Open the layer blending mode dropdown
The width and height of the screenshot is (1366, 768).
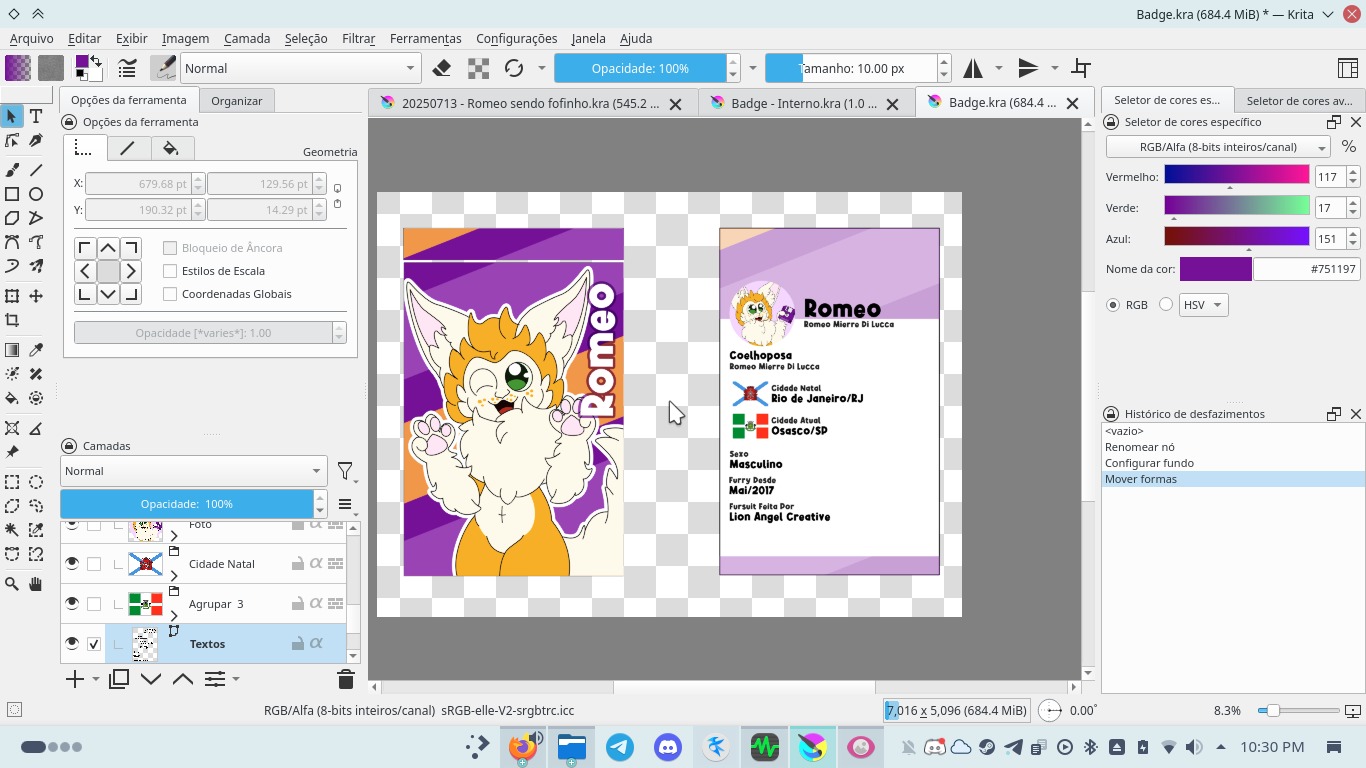(194, 471)
